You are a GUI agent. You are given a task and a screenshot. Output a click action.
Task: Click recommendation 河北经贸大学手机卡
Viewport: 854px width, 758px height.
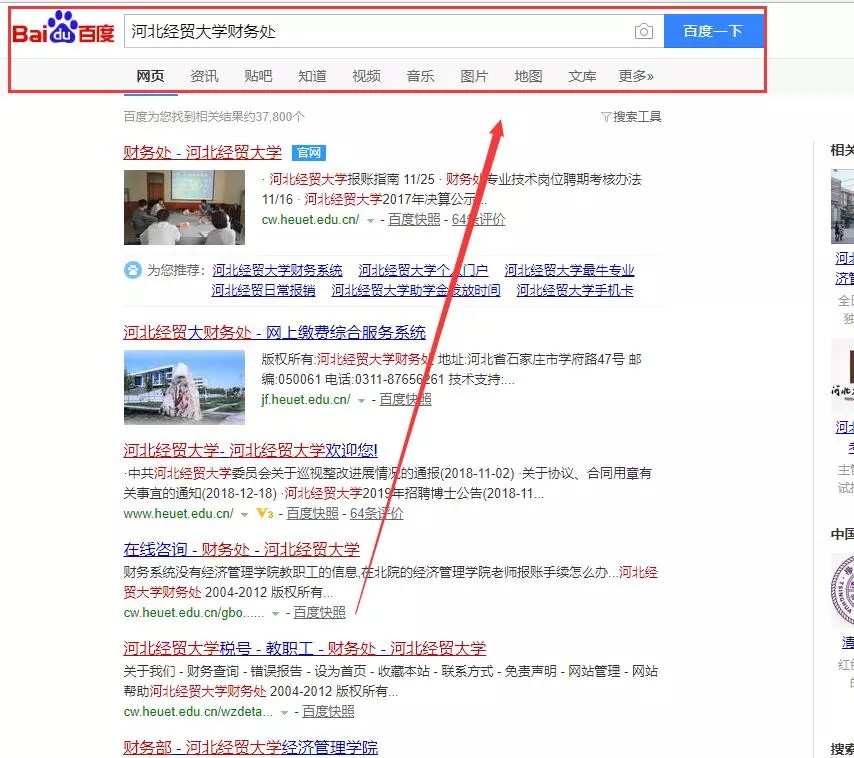575,290
